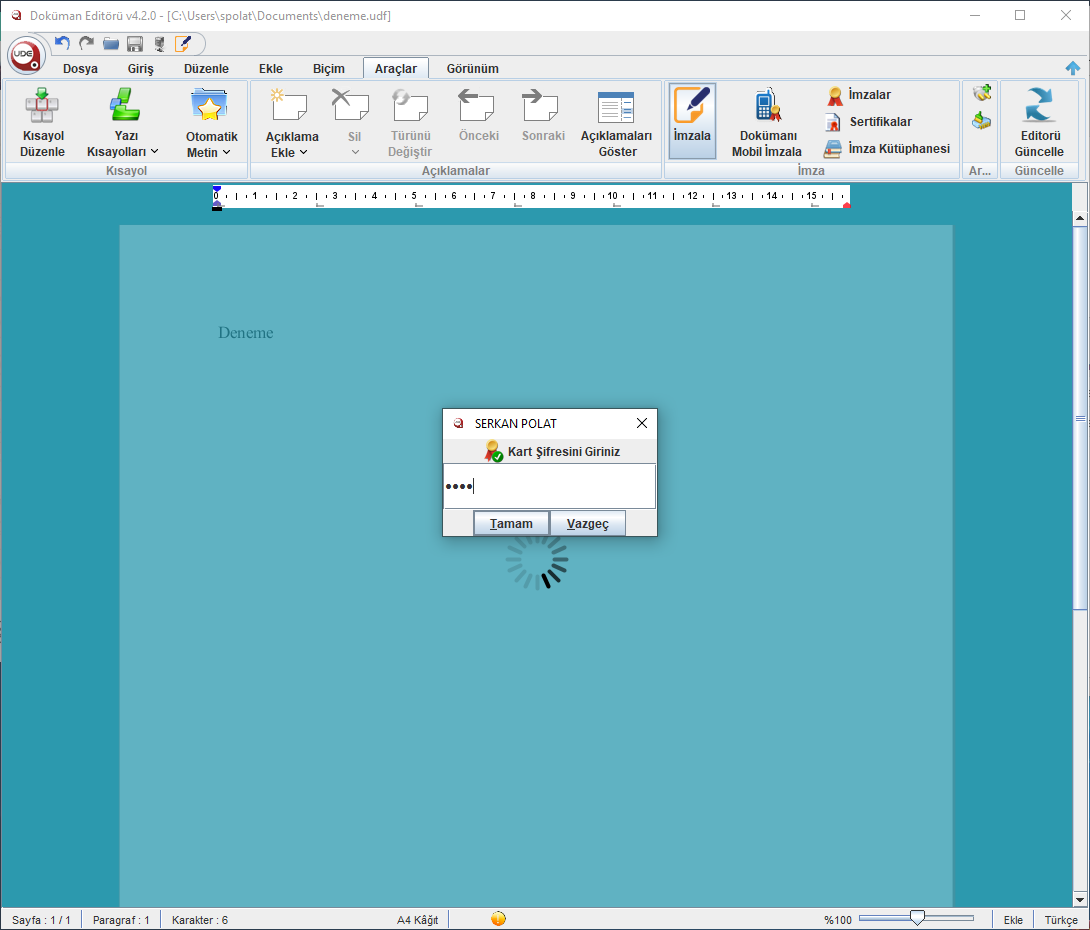
Task: Switch to the Görünüm tab
Action: (x=473, y=69)
